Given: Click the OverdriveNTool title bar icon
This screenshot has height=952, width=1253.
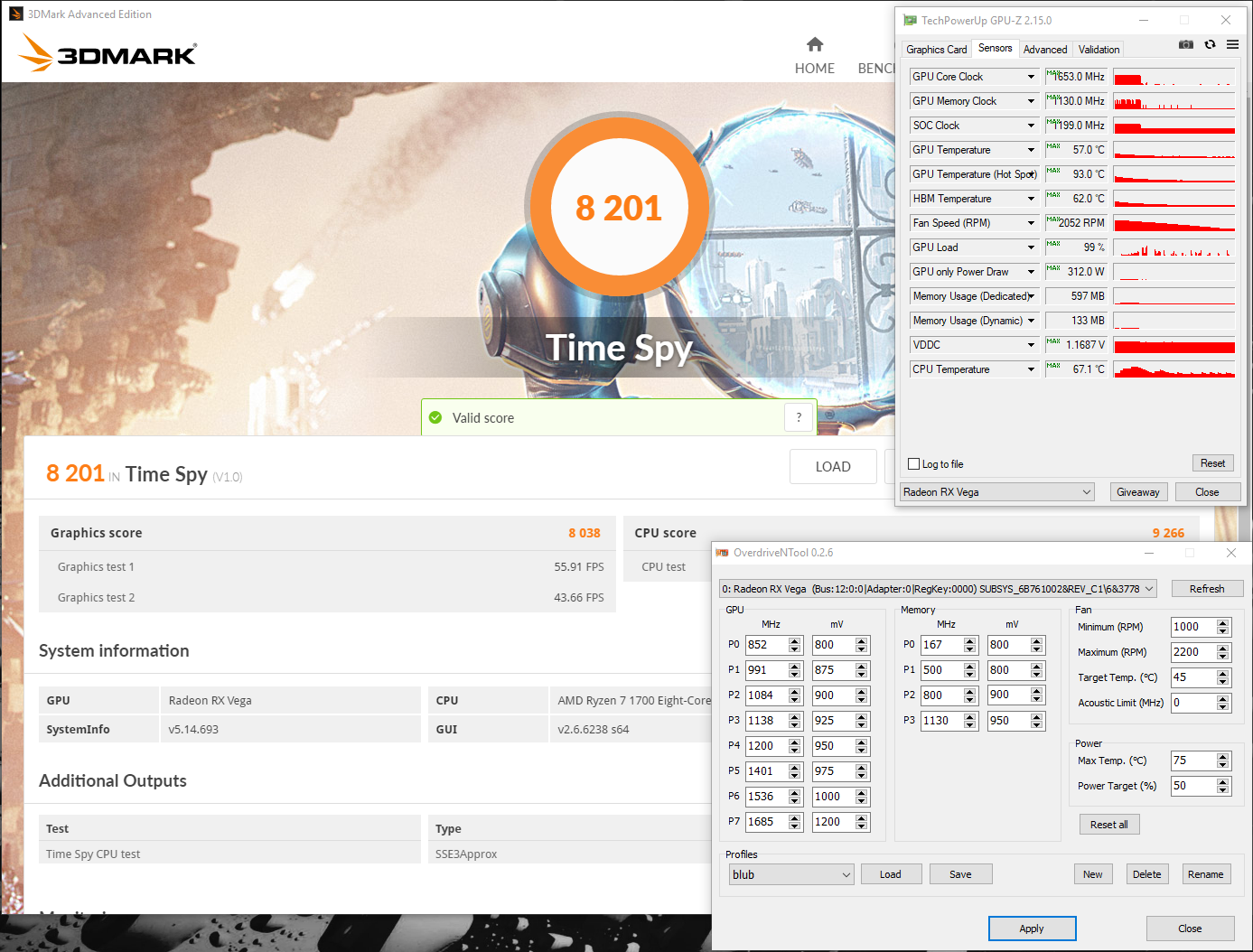Looking at the screenshot, I should click(722, 553).
